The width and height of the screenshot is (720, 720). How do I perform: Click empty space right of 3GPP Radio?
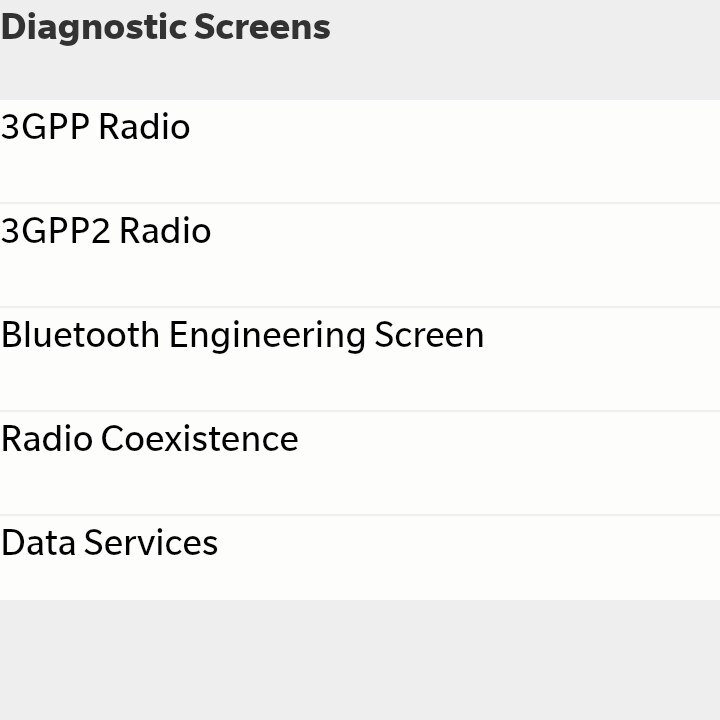click(455, 151)
